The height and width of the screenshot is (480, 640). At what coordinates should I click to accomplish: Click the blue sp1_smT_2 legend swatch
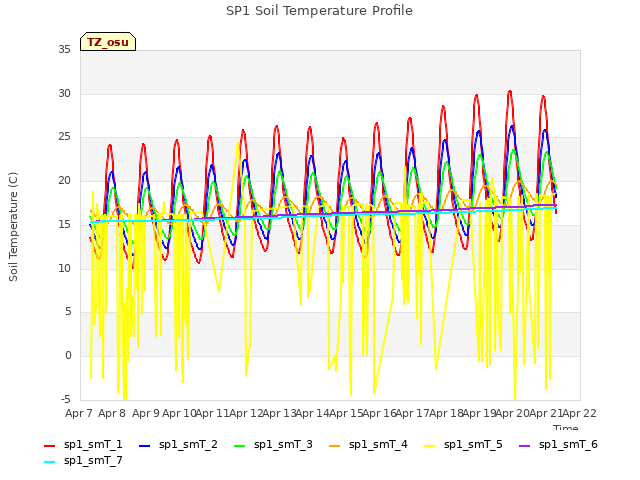click(144, 446)
